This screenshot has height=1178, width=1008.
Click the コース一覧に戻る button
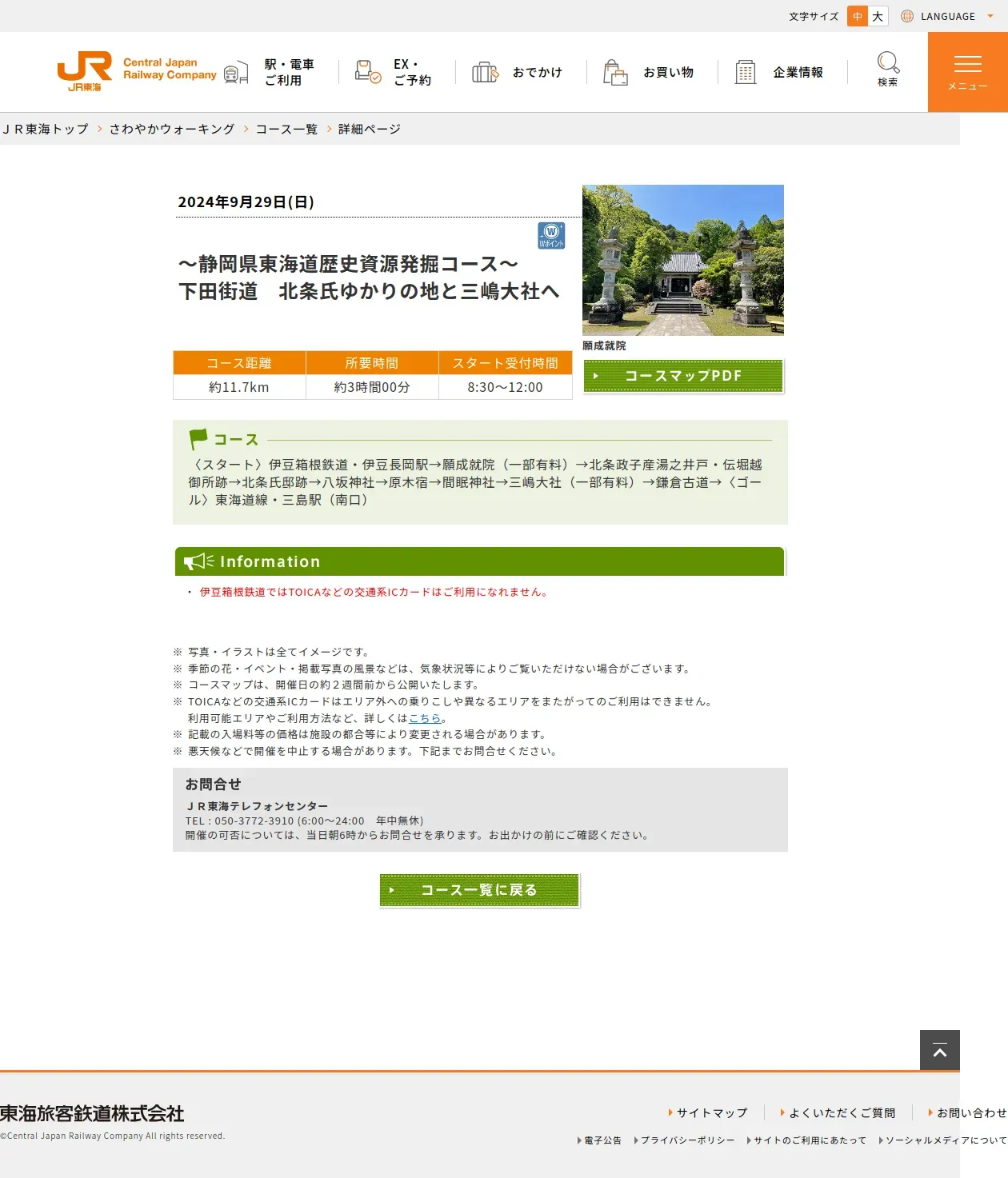click(x=479, y=890)
